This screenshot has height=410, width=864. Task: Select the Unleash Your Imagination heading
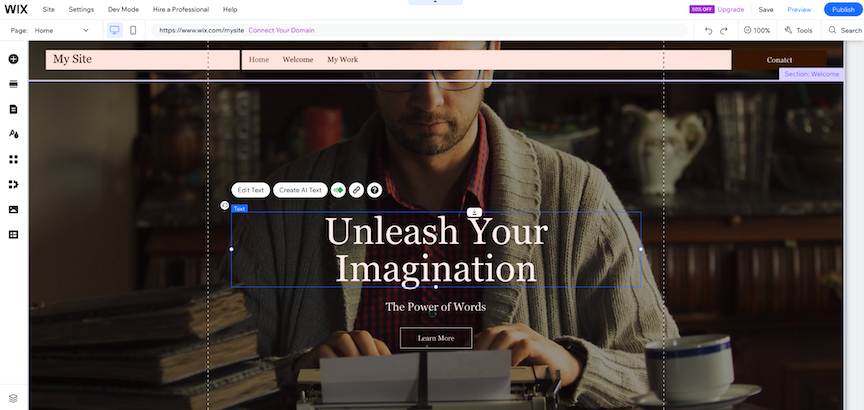tap(436, 249)
